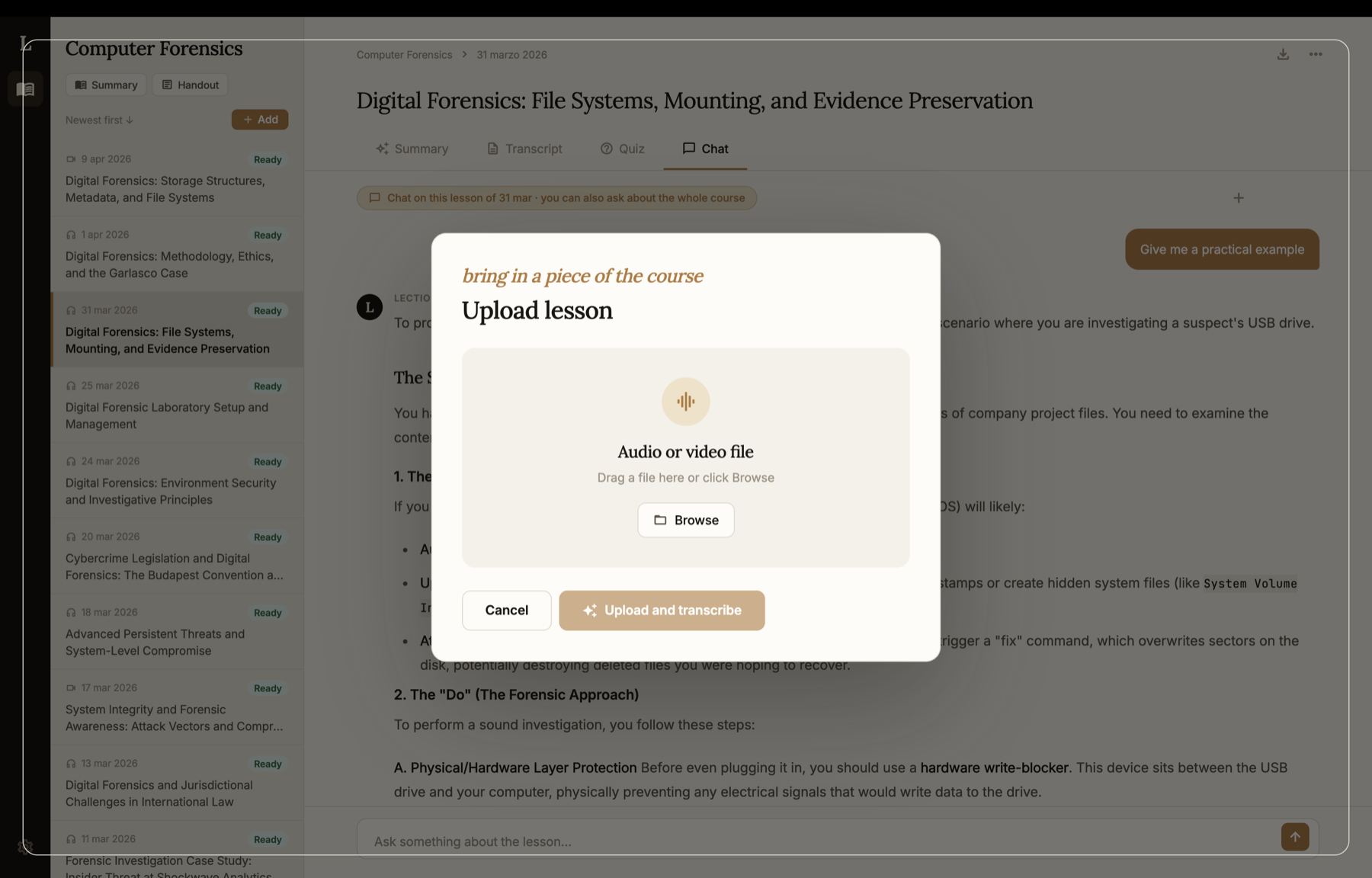Click the audio waveform icon in drop zone

point(685,401)
